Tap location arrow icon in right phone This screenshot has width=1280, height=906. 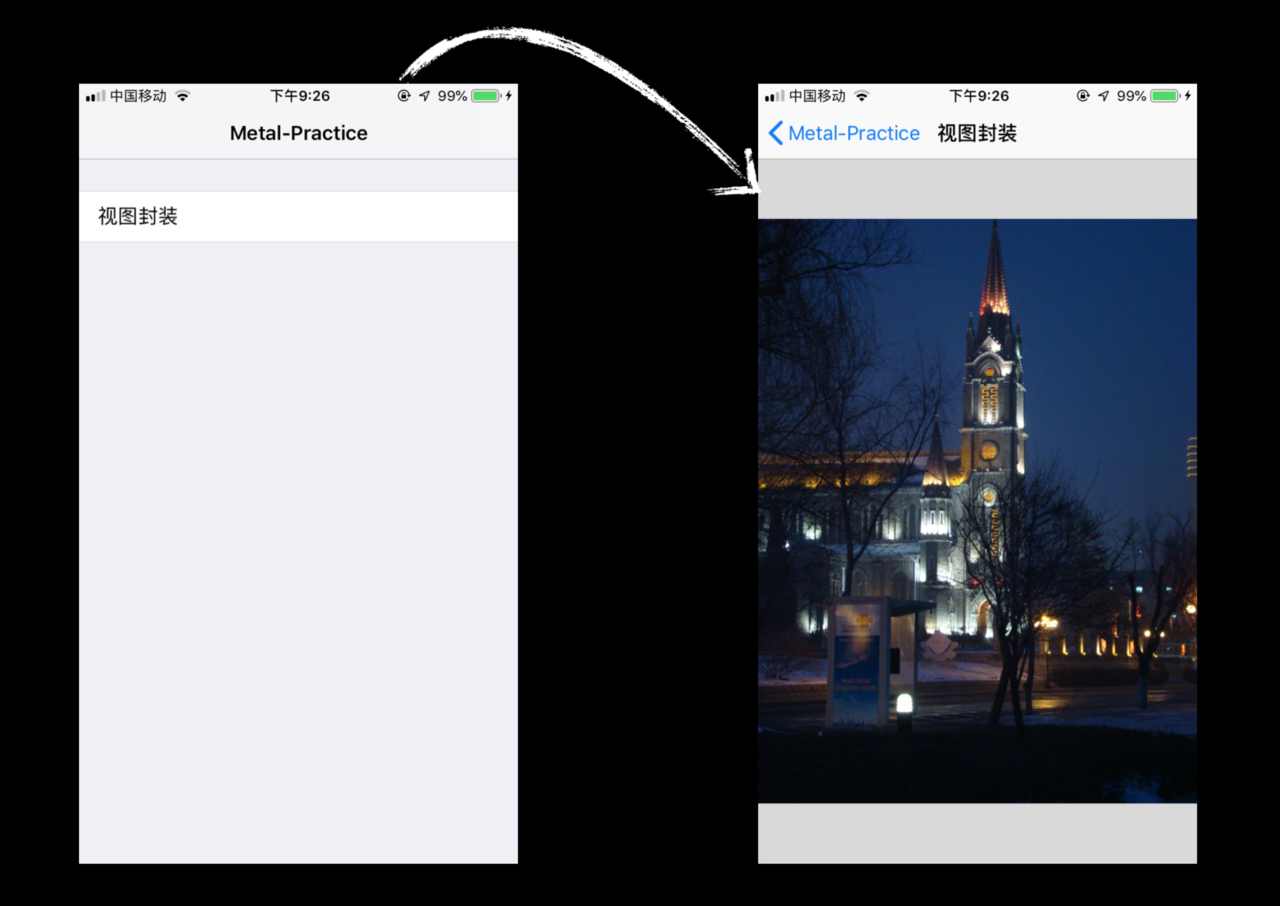pyautogui.click(x=1103, y=96)
